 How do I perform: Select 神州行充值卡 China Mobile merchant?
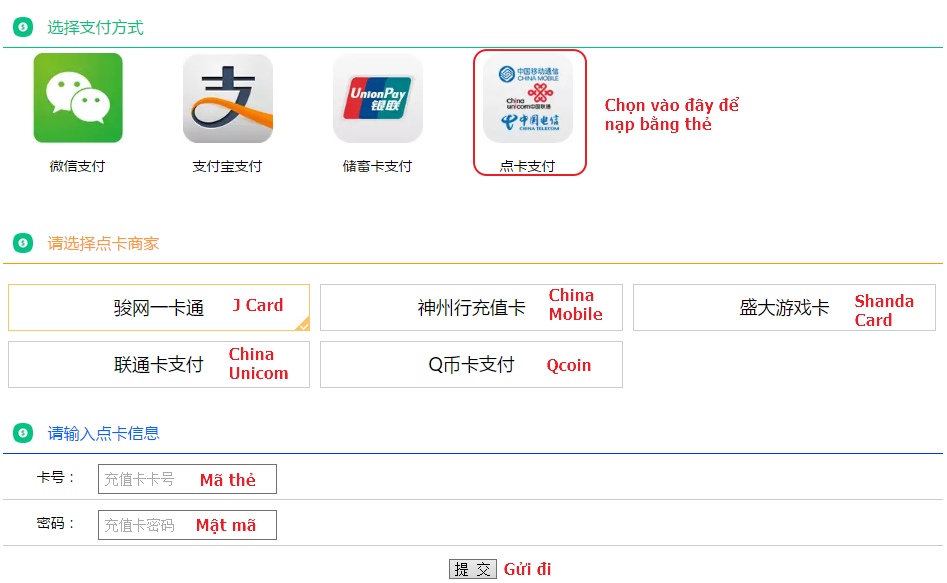tap(471, 308)
